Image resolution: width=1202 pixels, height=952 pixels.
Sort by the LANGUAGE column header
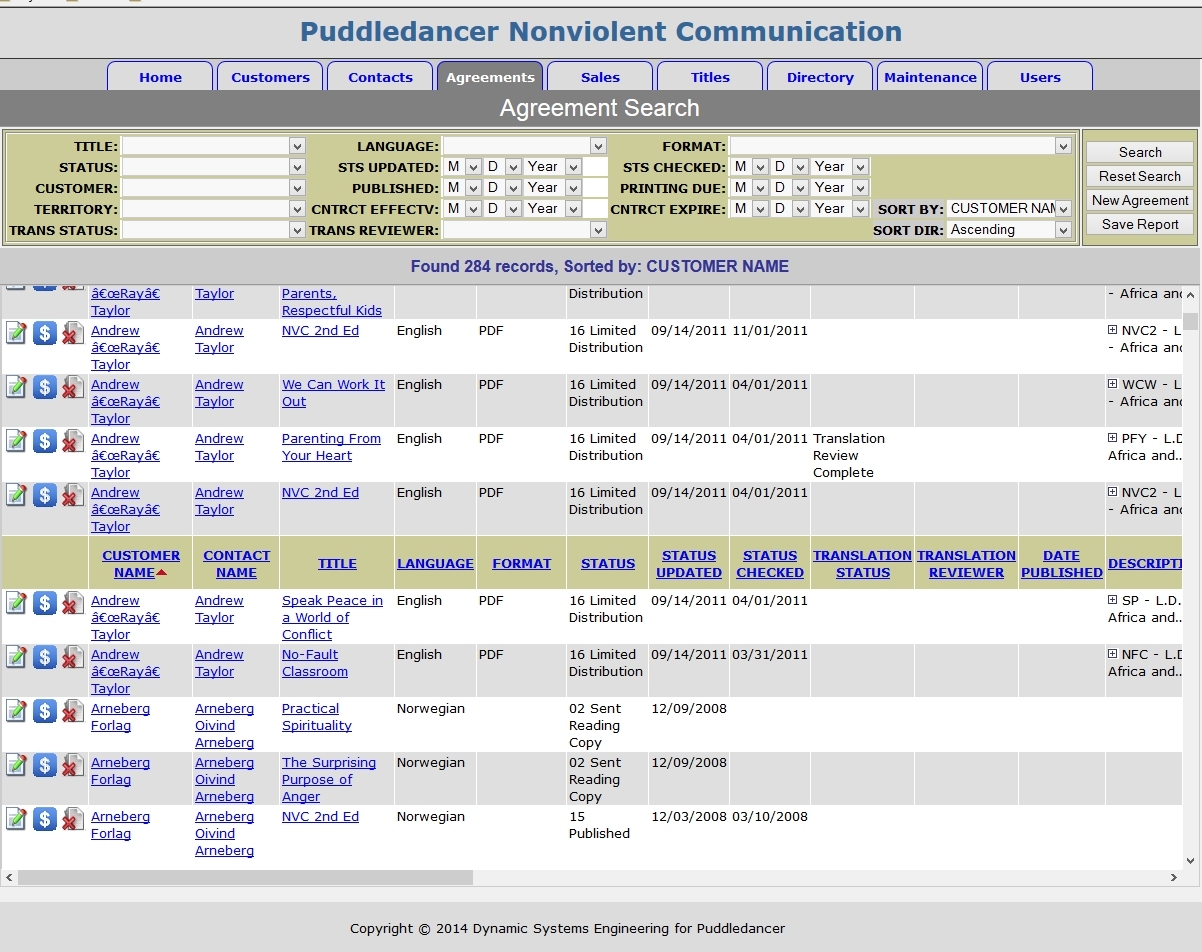point(435,564)
